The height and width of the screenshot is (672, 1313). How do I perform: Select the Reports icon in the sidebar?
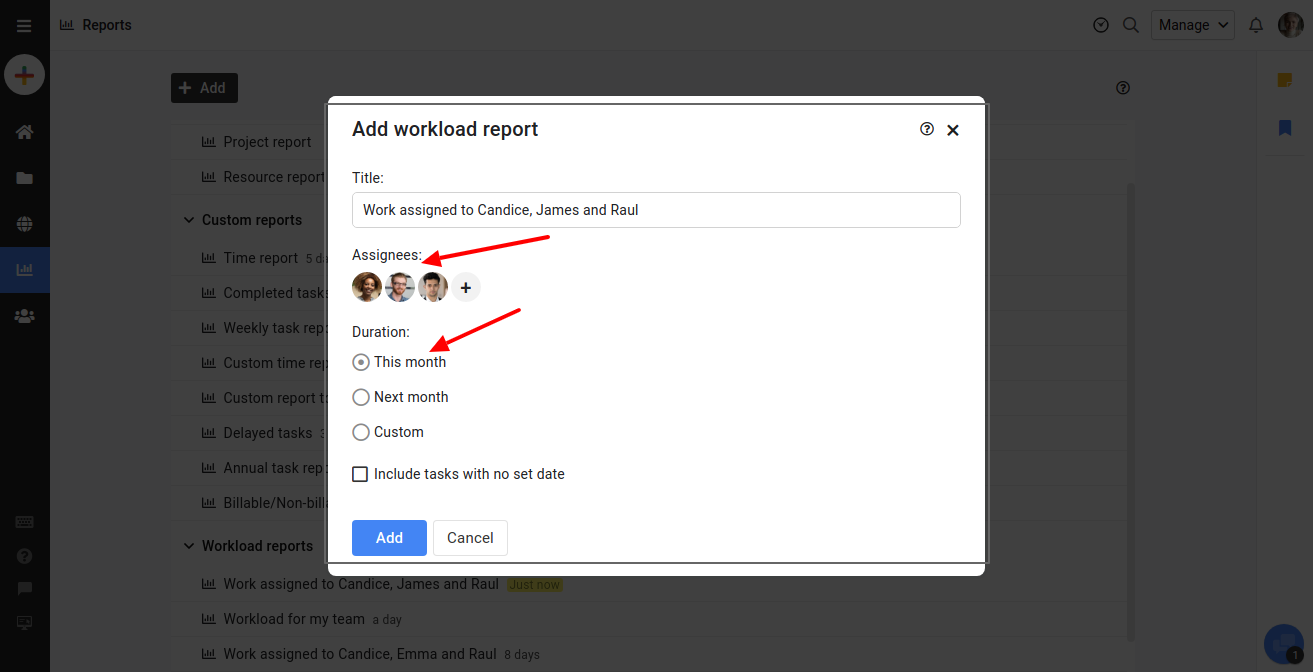(24, 270)
